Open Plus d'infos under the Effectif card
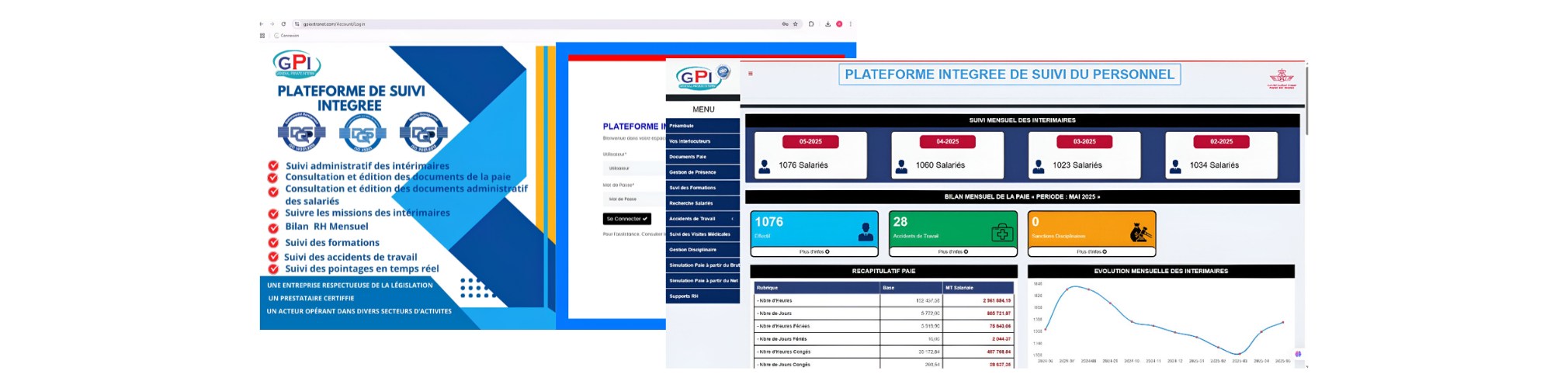The image size is (1568, 388). tap(813, 252)
